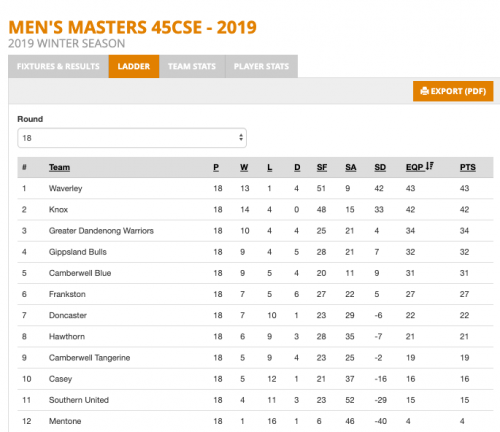Click the # column header
500x432 pixels.
pyautogui.click(x=24, y=167)
